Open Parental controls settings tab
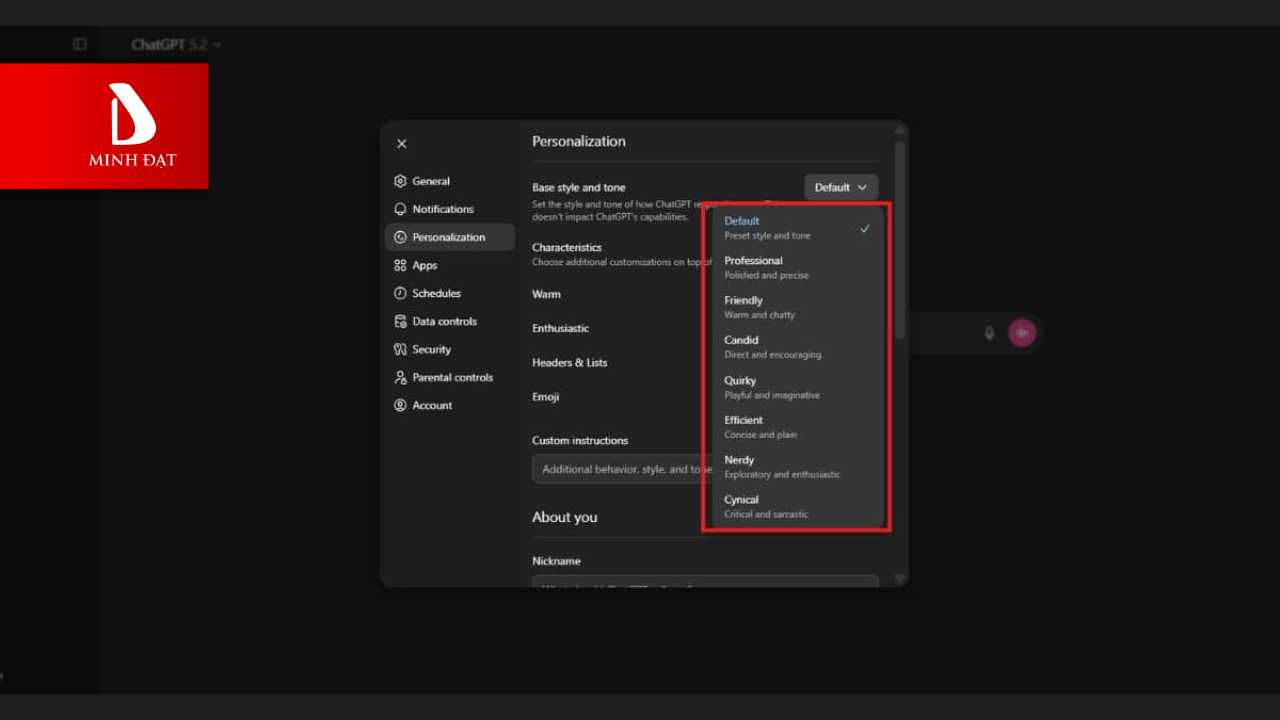The height and width of the screenshot is (720, 1280). pyautogui.click(x=452, y=377)
